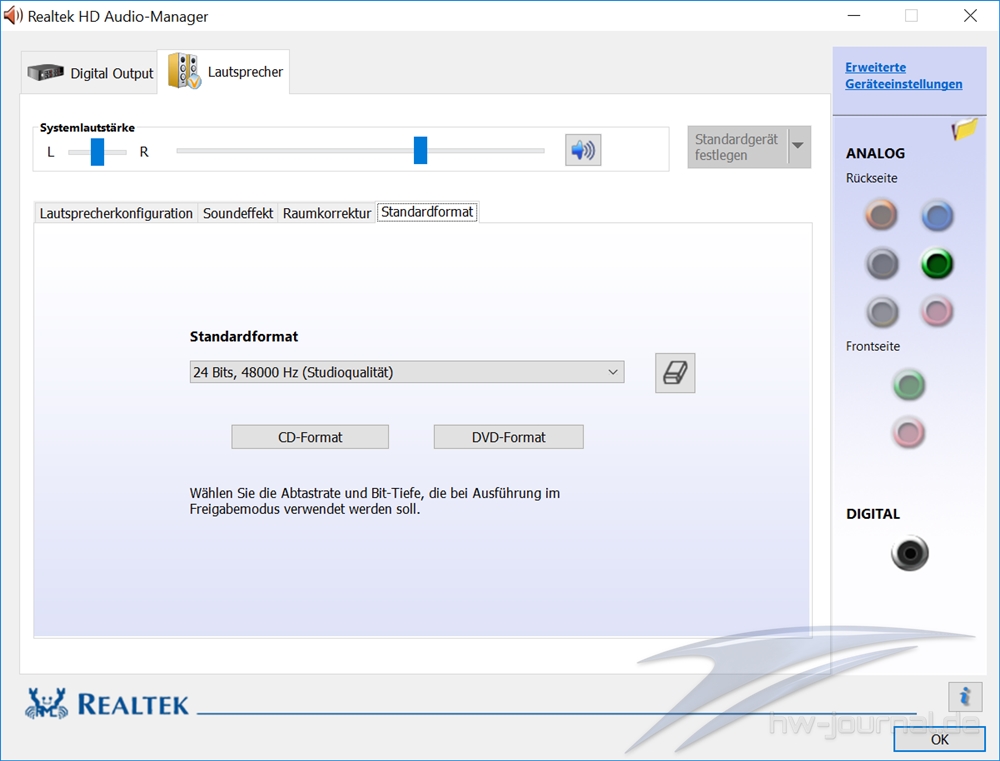
Task: Click the orange rear-panel audio jack
Action: (x=881, y=215)
